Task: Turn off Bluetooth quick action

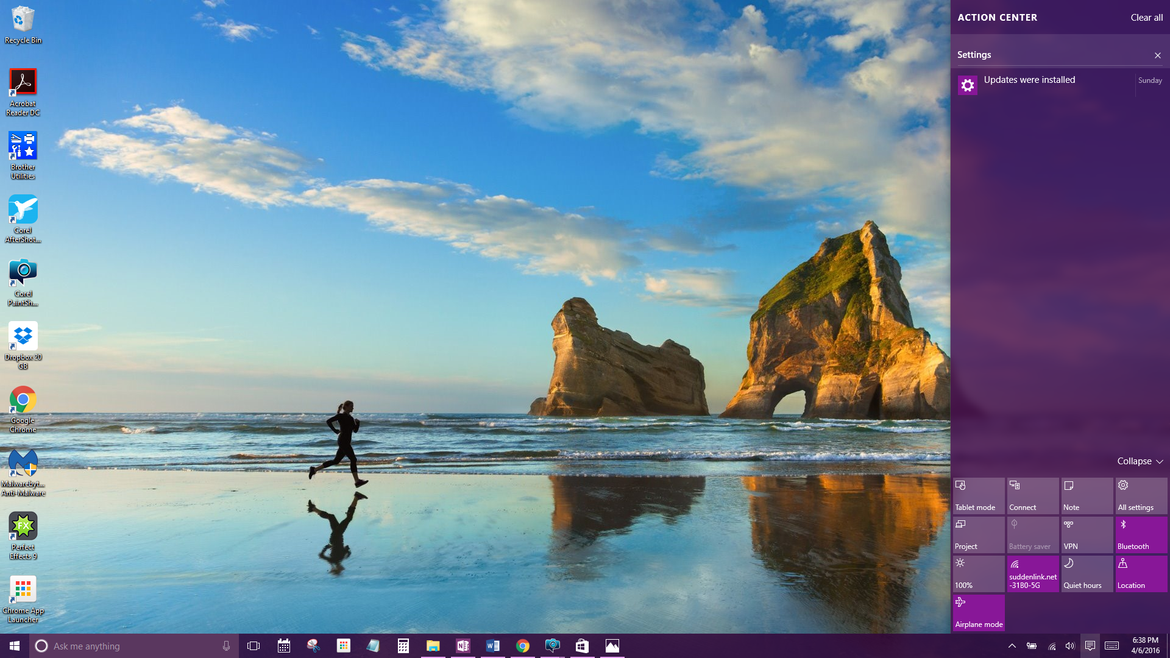Action: point(1140,533)
